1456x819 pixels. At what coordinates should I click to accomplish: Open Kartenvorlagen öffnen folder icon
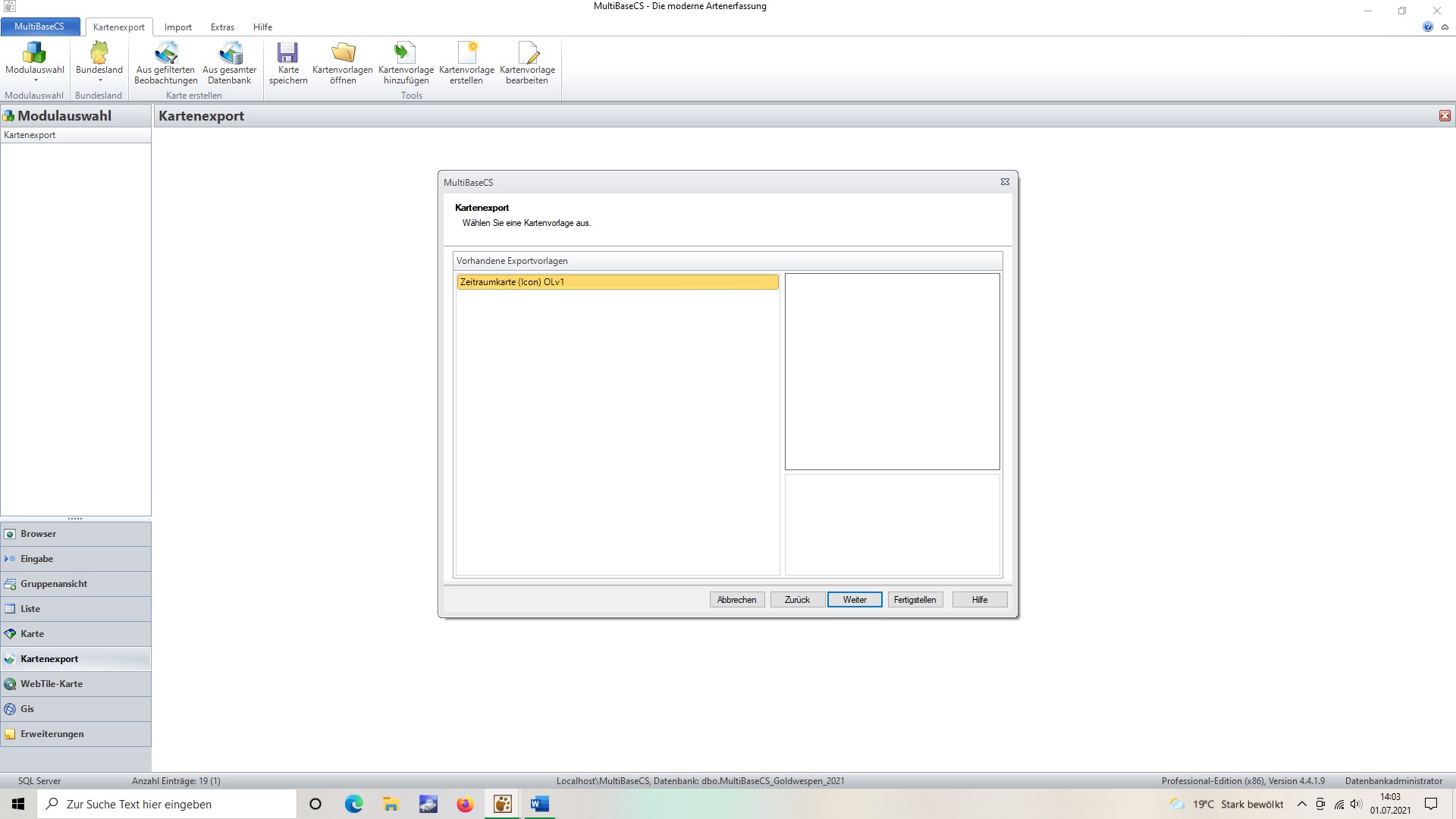[343, 52]
